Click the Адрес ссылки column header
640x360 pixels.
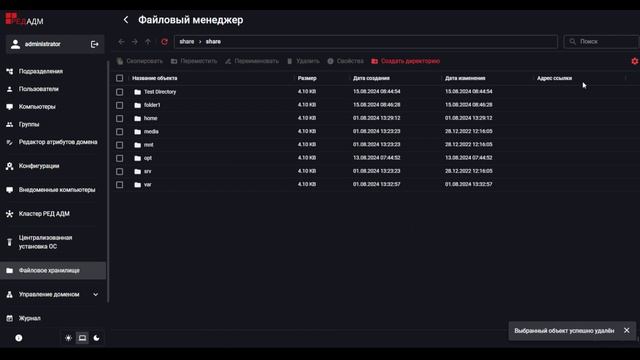tap(554, 78)
